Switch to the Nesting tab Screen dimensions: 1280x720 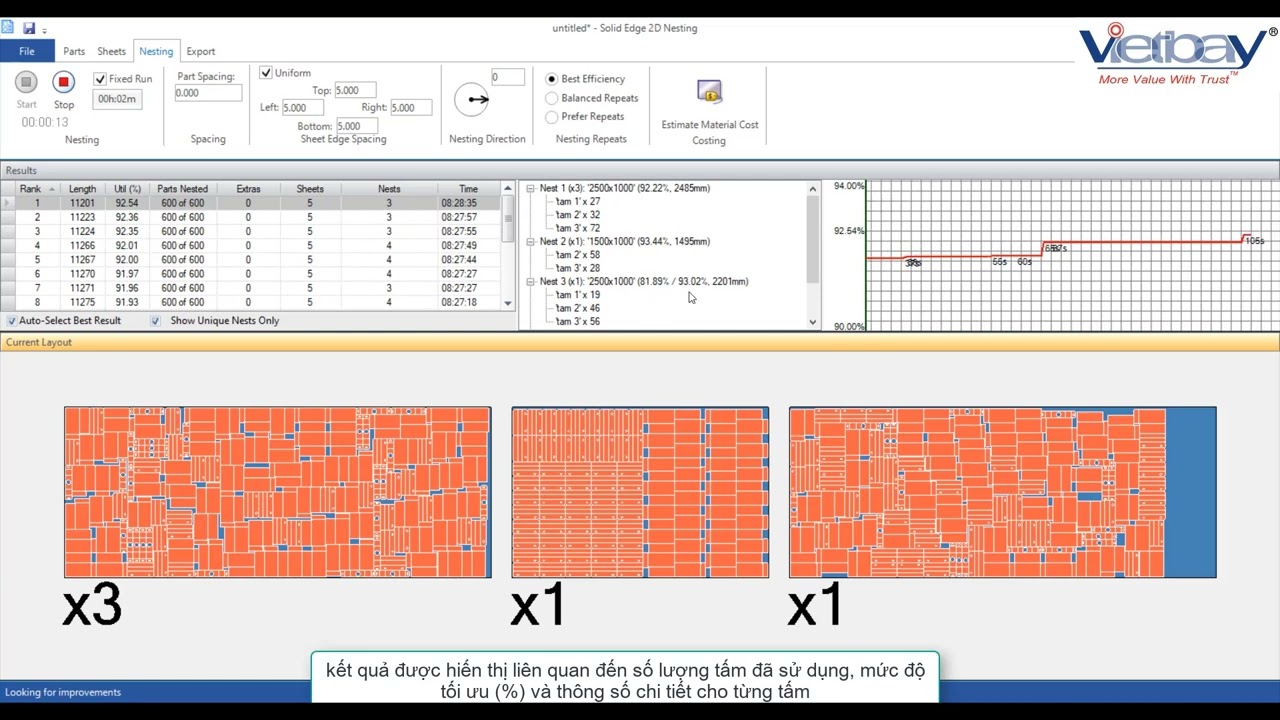[x=156, y=51]
